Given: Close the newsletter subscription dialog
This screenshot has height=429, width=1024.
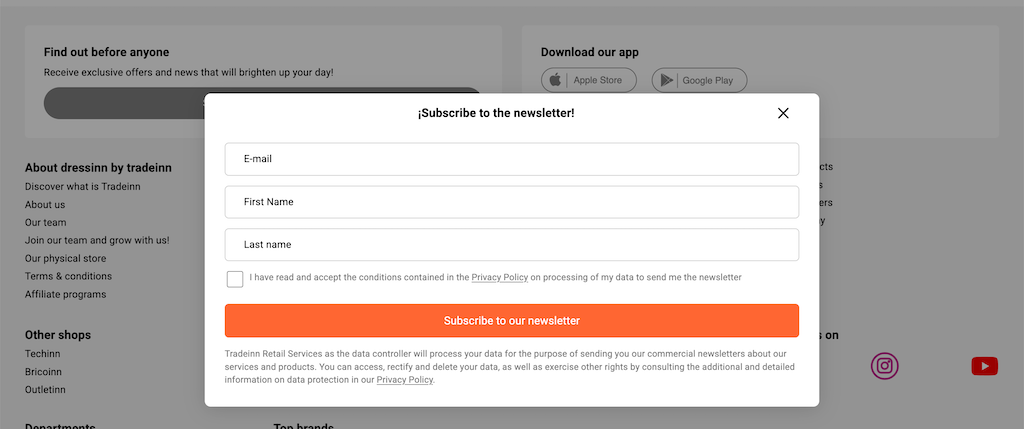Looking at the screenshot, I should tap(783, 113).
